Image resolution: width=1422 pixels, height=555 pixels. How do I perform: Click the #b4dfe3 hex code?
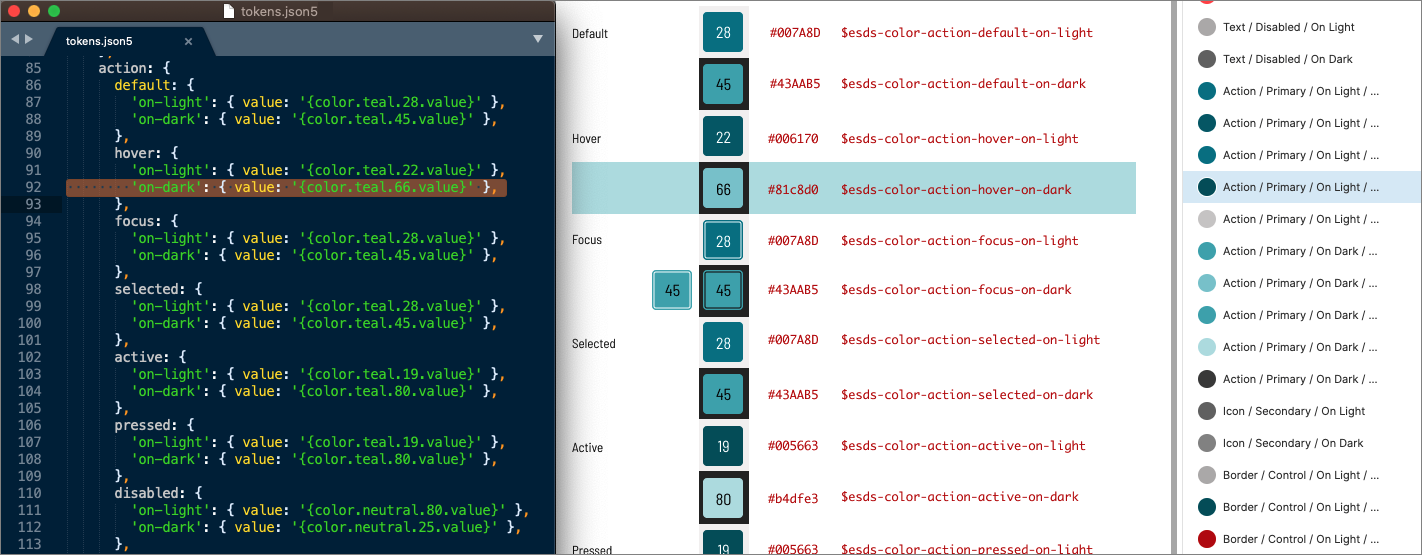[794, 498]
